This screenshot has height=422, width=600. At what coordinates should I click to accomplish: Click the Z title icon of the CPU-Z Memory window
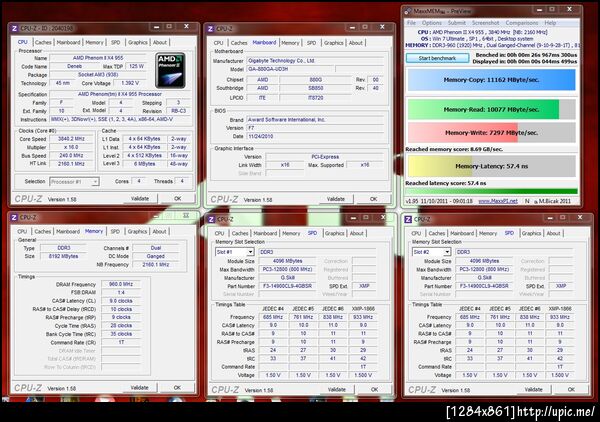(x=14, y=217)
